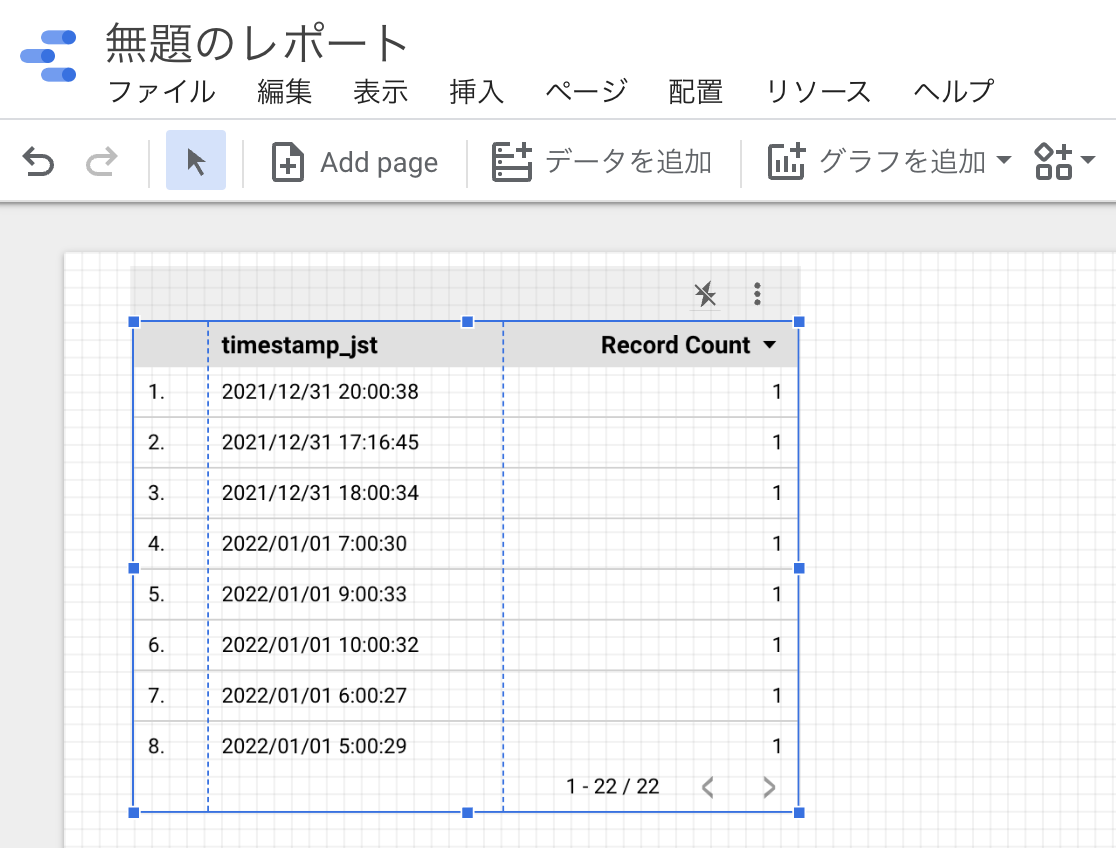Click the report title 無題のレポート
The image size is (1116, 848).
[x=258, y=44]
